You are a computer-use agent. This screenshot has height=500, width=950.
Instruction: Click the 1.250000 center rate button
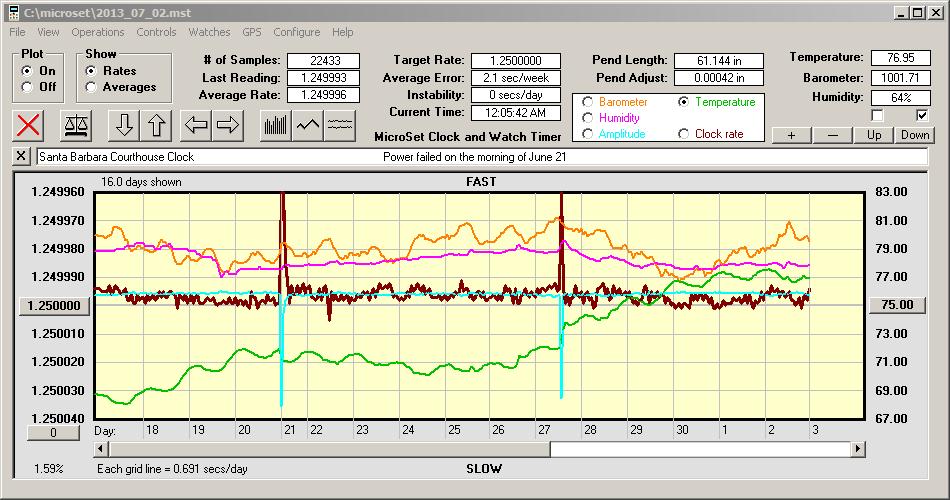(x=55, y=305)
